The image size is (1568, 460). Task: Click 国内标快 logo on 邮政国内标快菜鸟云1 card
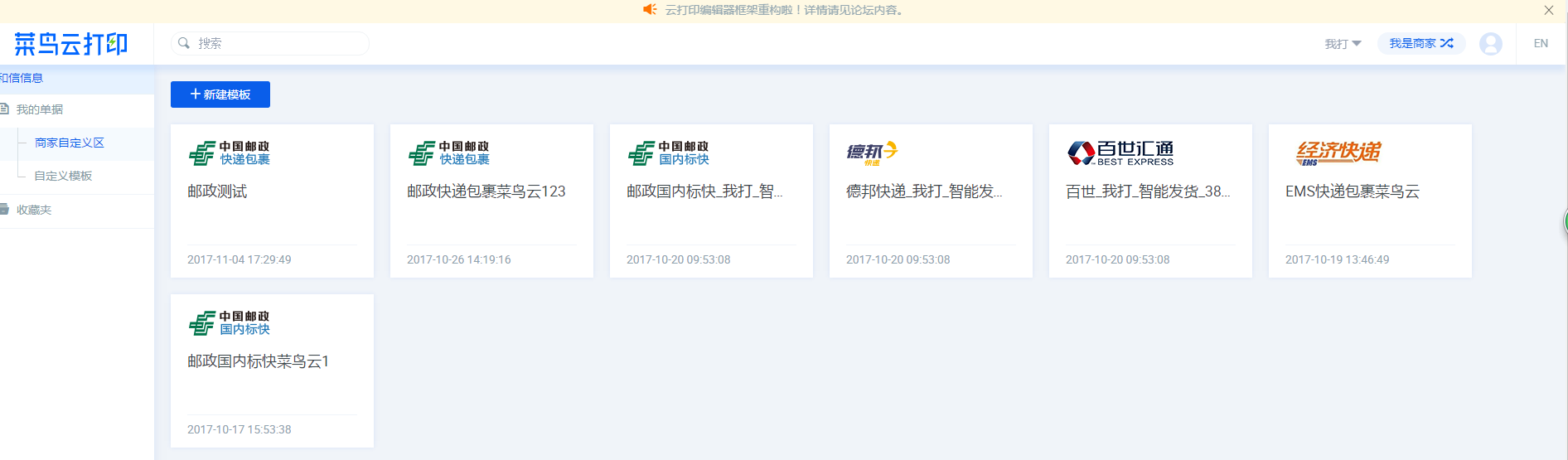coord(230,323)
